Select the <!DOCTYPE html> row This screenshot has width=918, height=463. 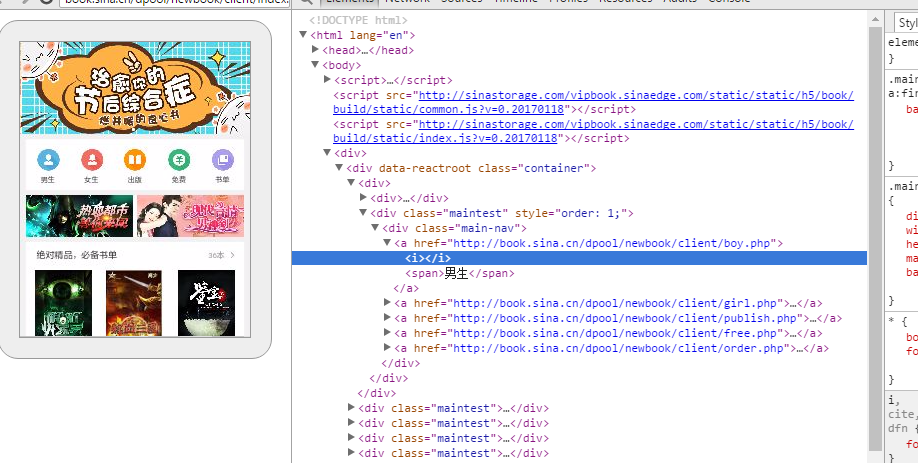point(358,20)
